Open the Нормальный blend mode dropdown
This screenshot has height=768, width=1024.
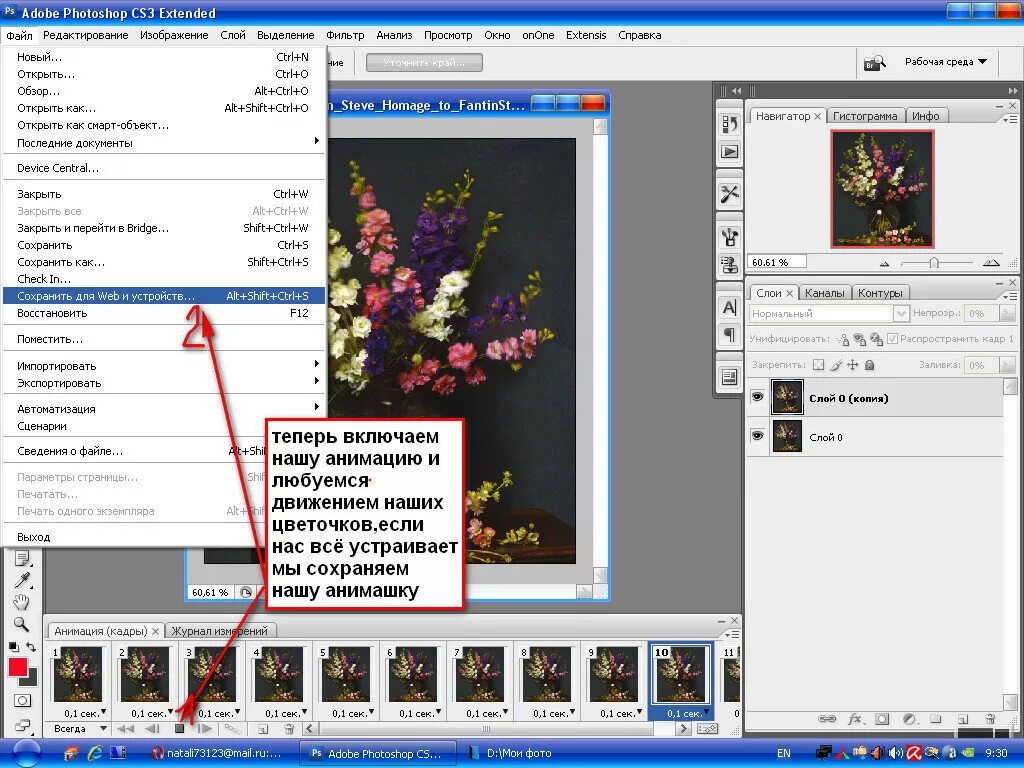click(829, 313)
